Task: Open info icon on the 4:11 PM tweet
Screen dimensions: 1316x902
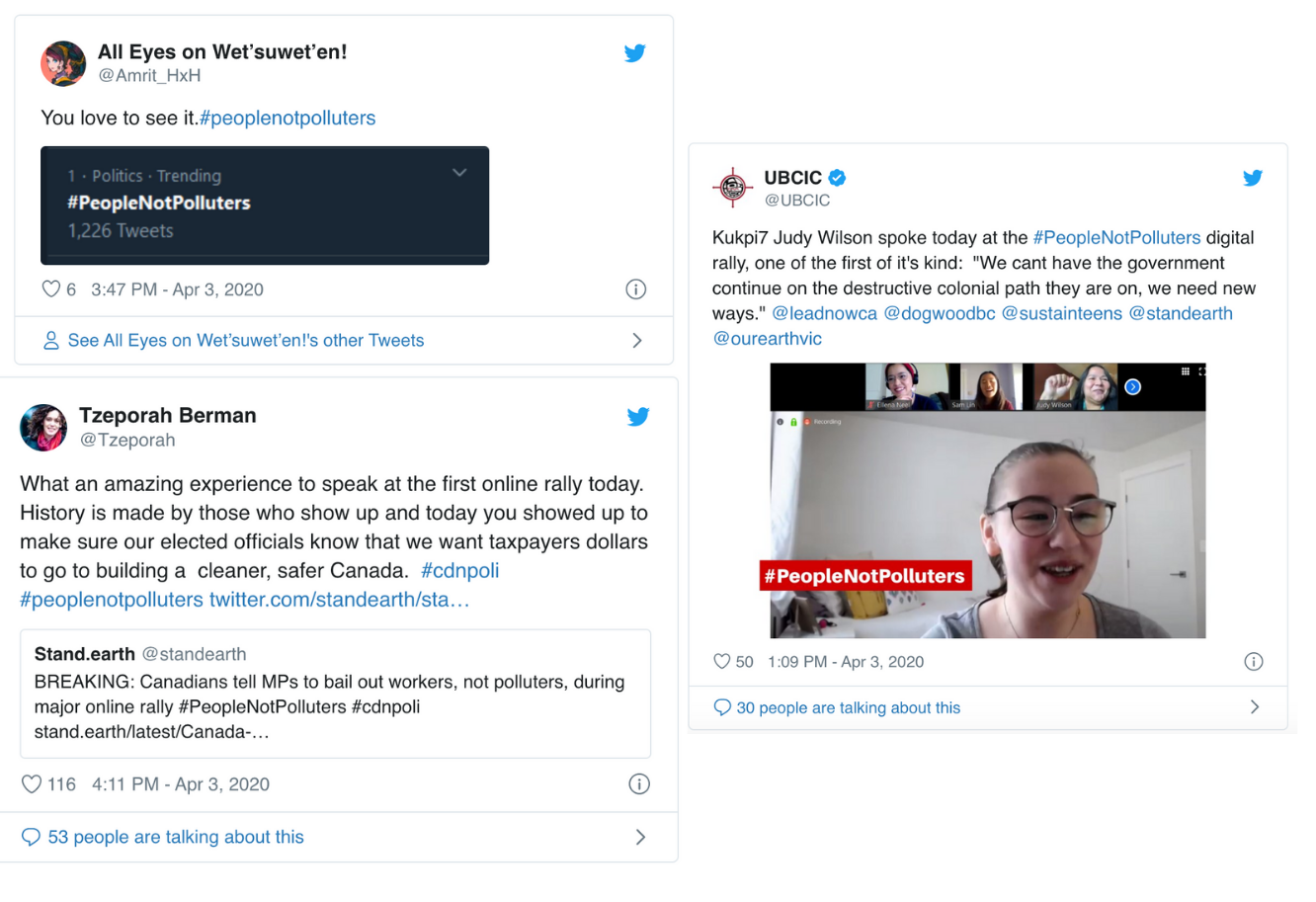Action: [639, 784]
